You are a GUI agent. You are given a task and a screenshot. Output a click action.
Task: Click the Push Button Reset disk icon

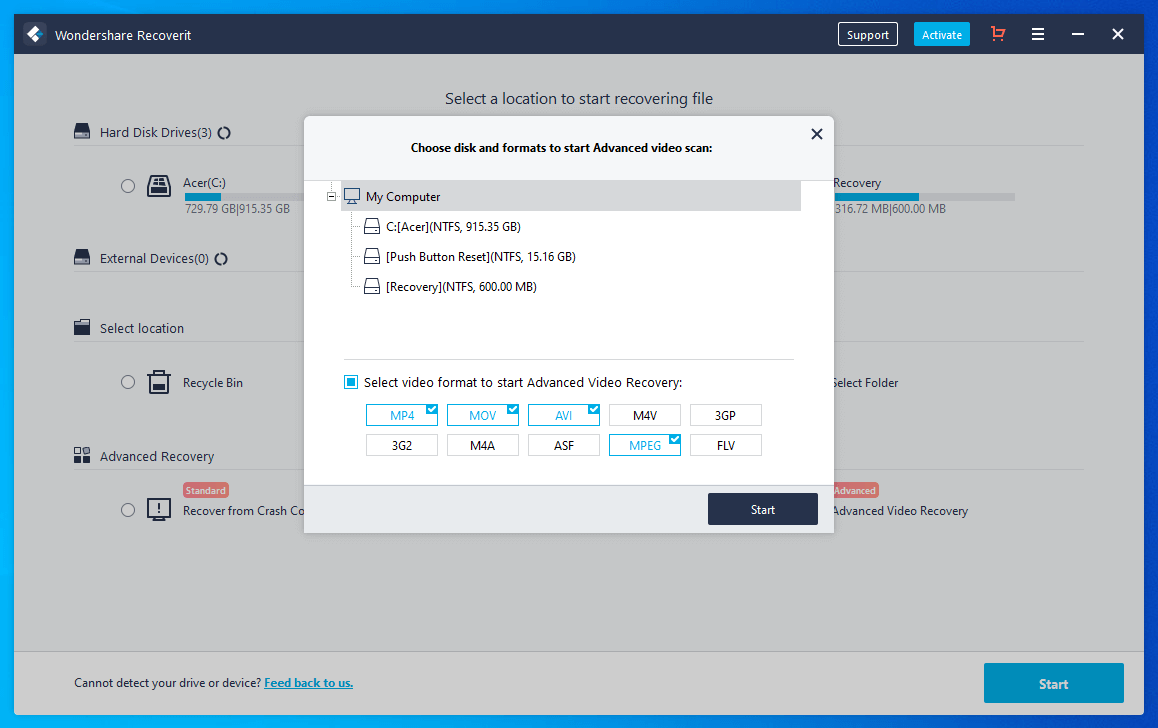372,256
